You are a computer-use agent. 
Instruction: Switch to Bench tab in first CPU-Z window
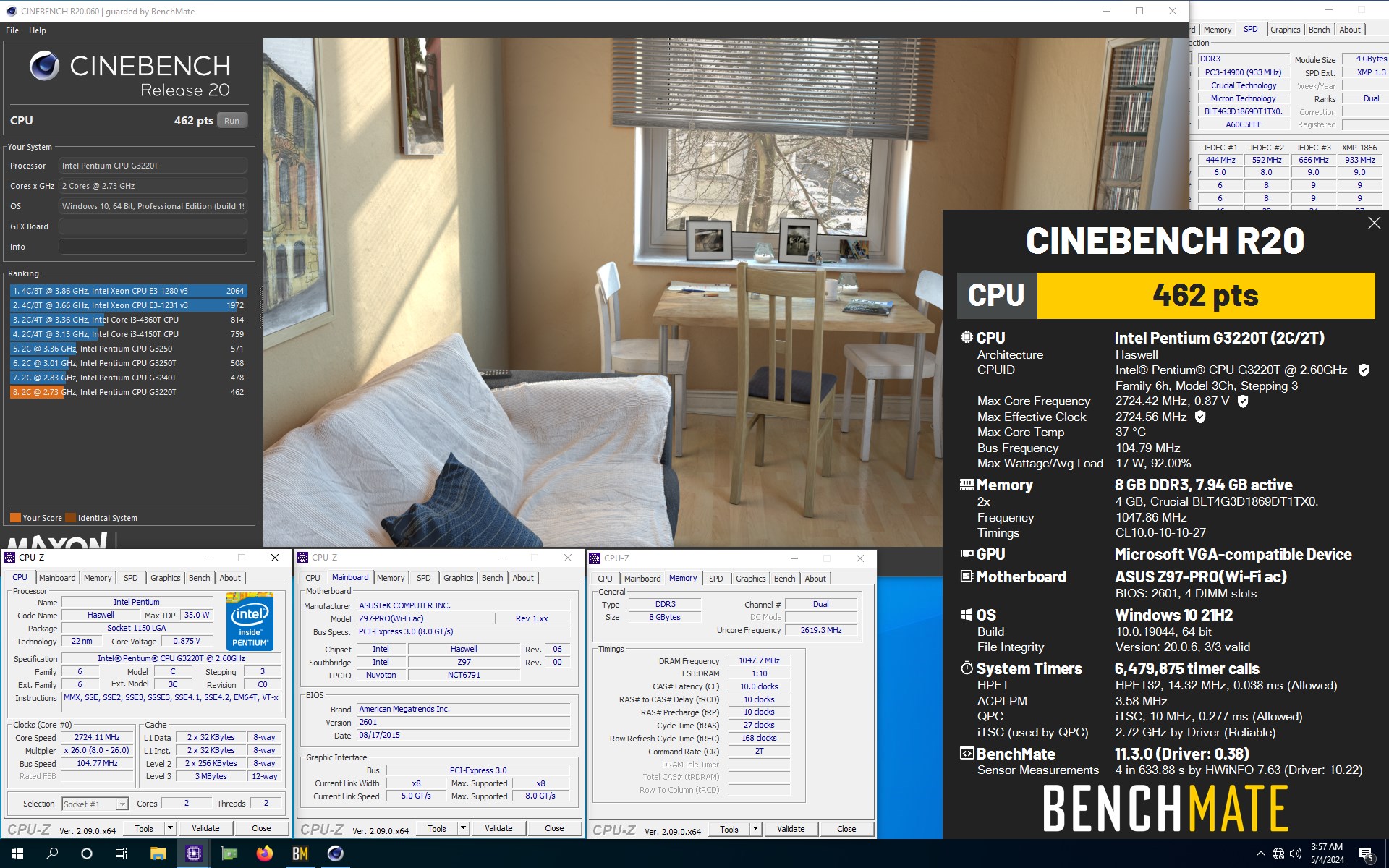[x=199, y=578]
